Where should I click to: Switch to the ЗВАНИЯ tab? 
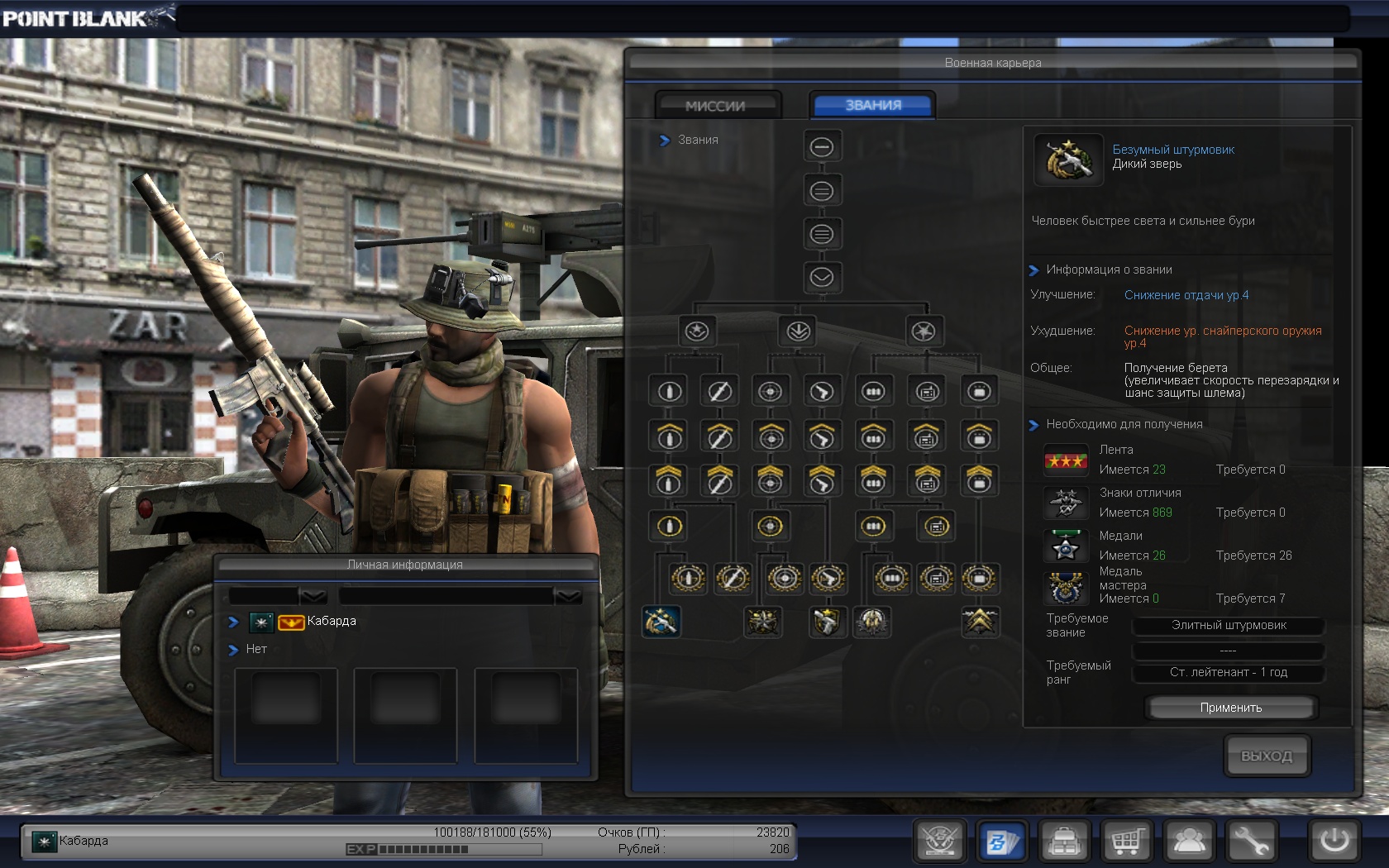pos(872,106)
